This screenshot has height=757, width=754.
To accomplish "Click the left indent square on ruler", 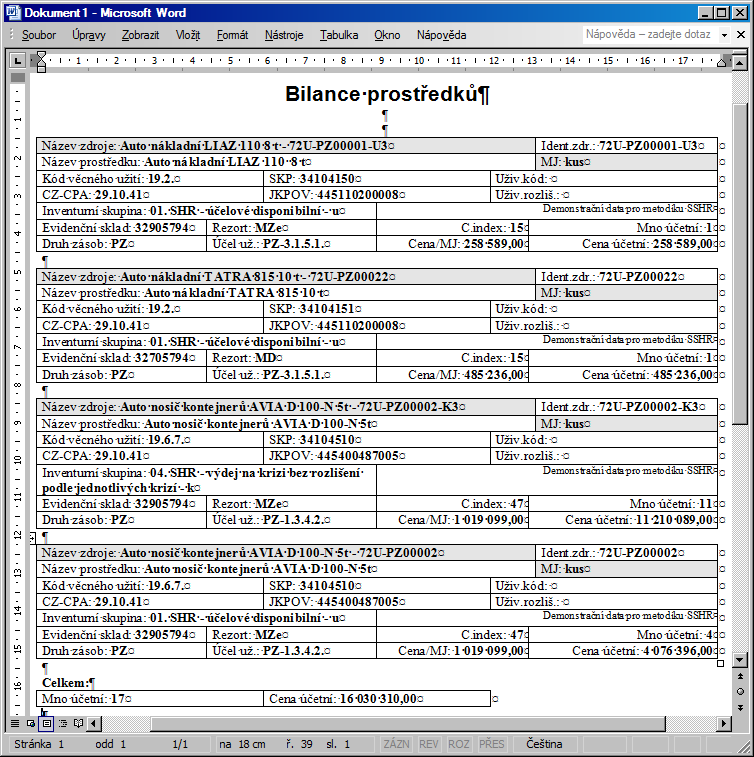I will click(x=42, y=70).
